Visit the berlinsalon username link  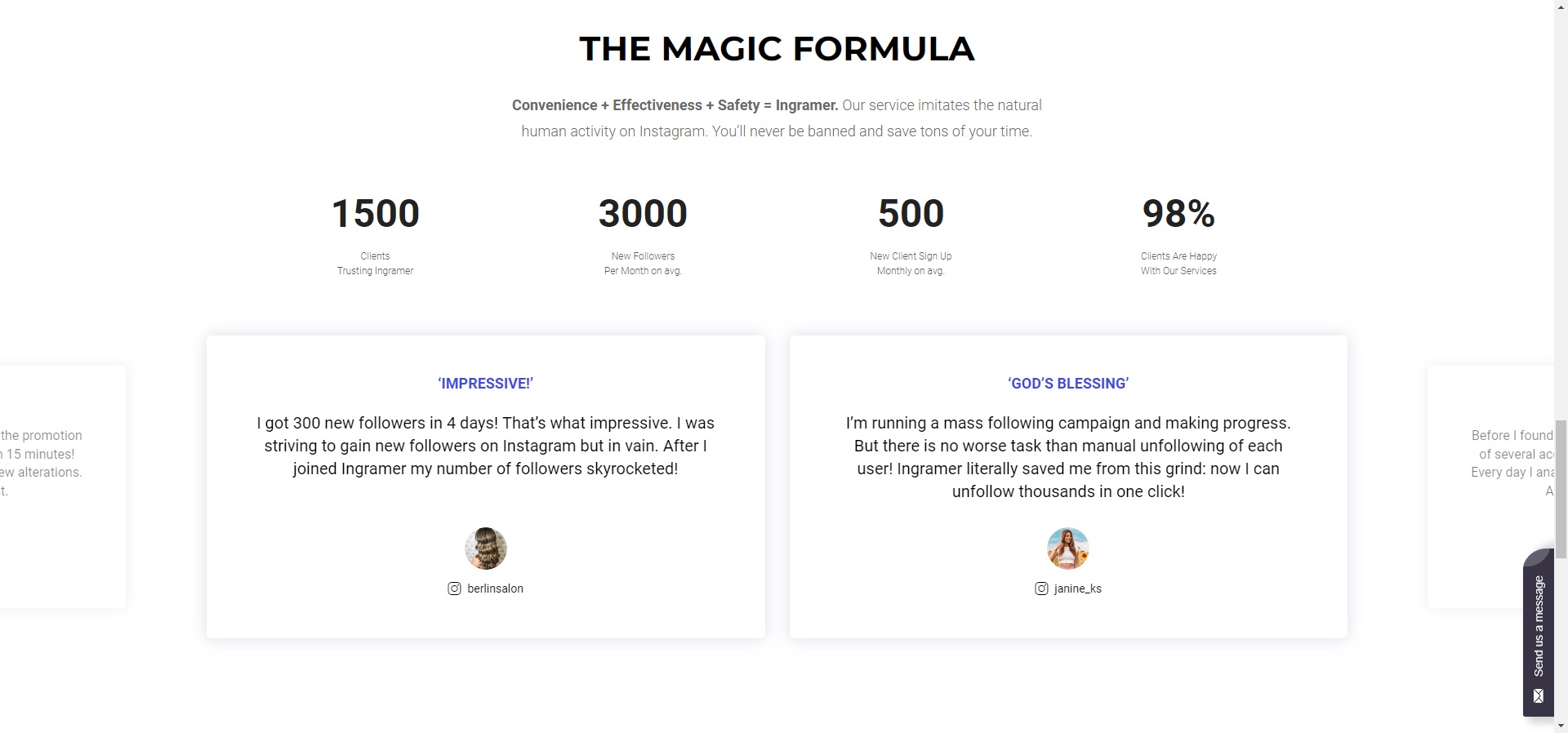[495, 589]
